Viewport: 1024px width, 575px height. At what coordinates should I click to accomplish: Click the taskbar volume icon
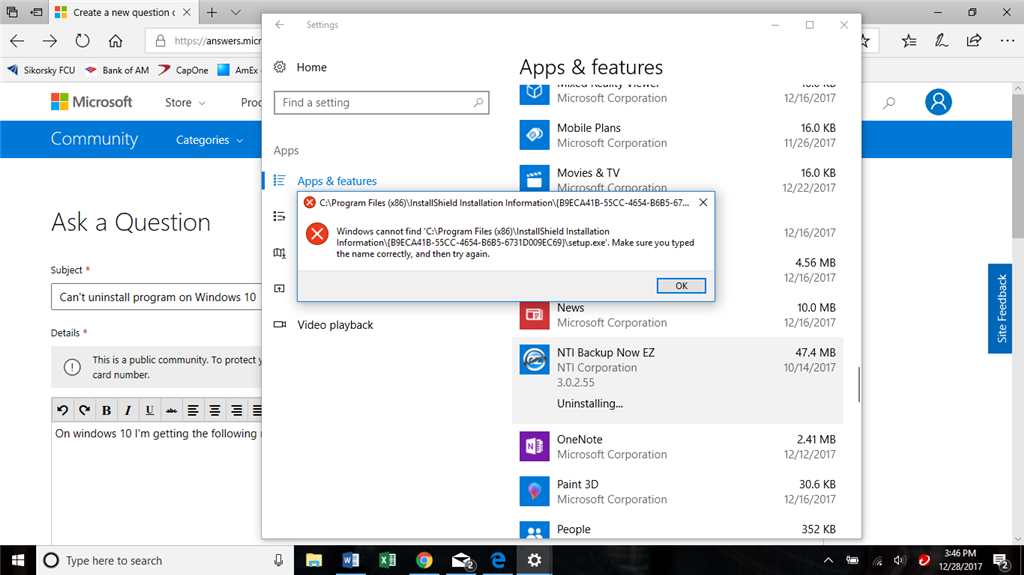click(899, 560)
